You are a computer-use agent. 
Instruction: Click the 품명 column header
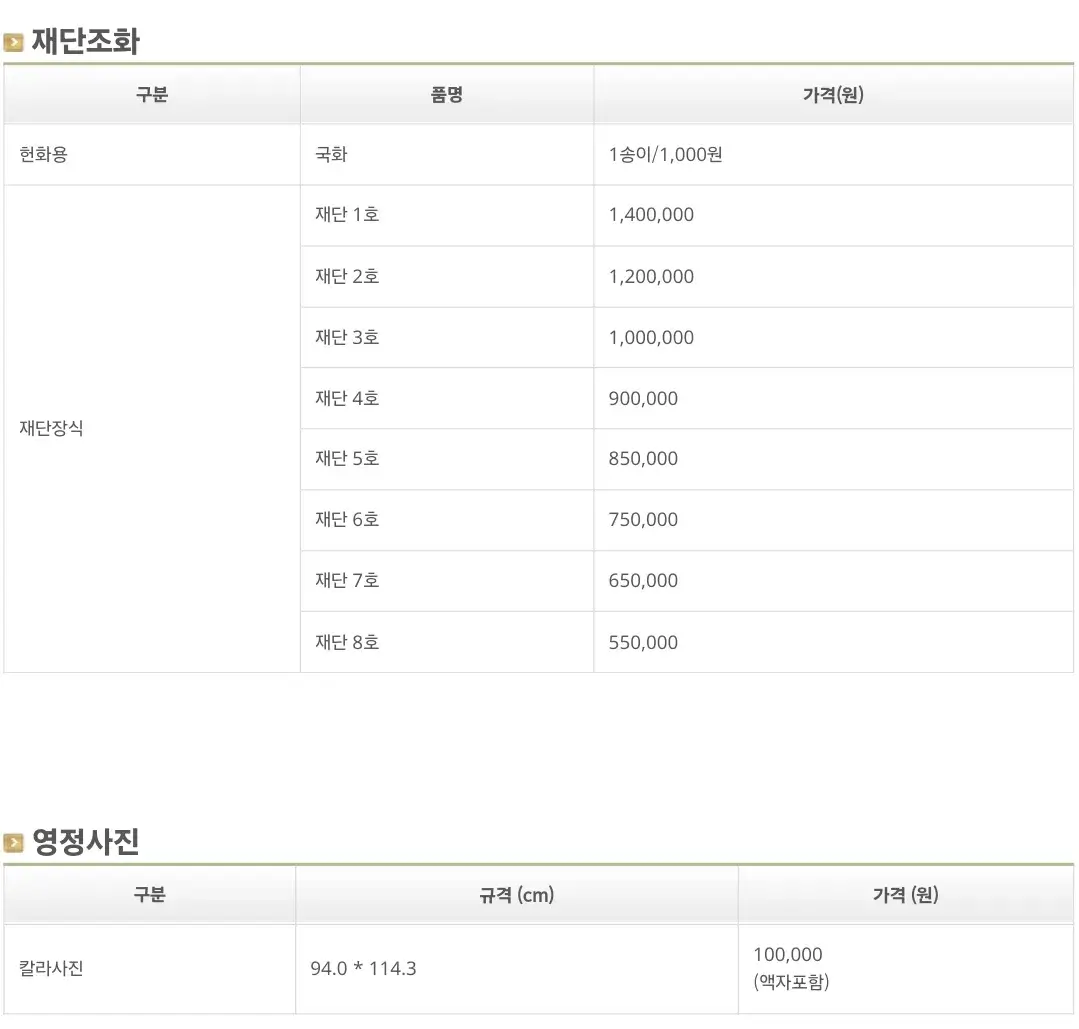pos(447,93)
